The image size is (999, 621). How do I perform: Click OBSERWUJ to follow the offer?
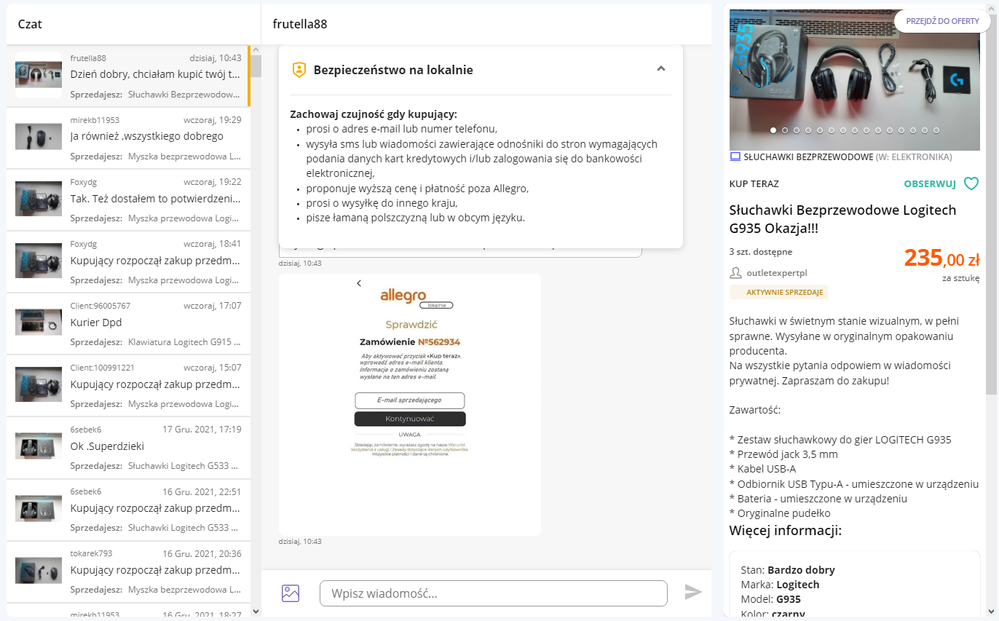pos(930,184)
